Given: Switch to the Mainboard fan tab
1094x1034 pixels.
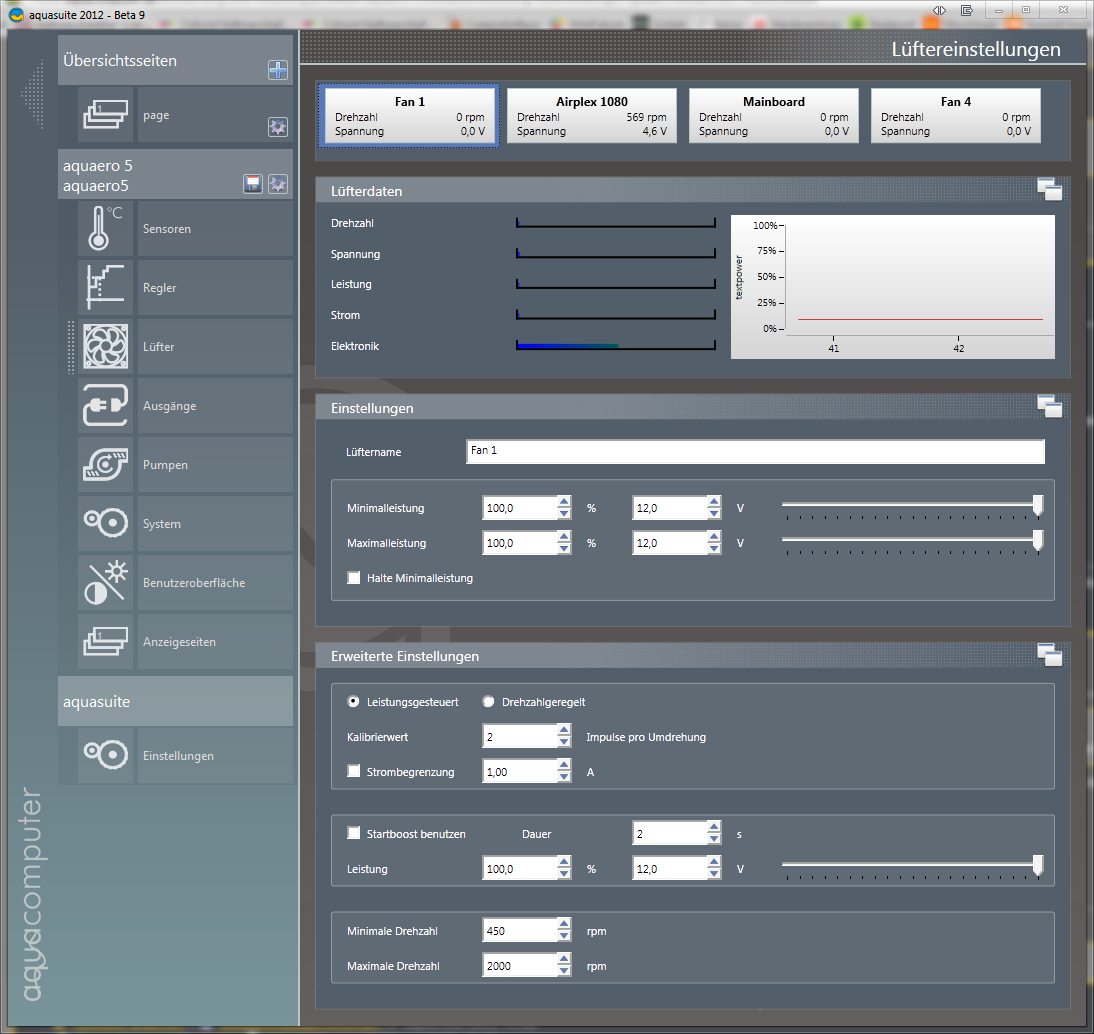Looking at the screenshot, I should [x=773, y=116].
